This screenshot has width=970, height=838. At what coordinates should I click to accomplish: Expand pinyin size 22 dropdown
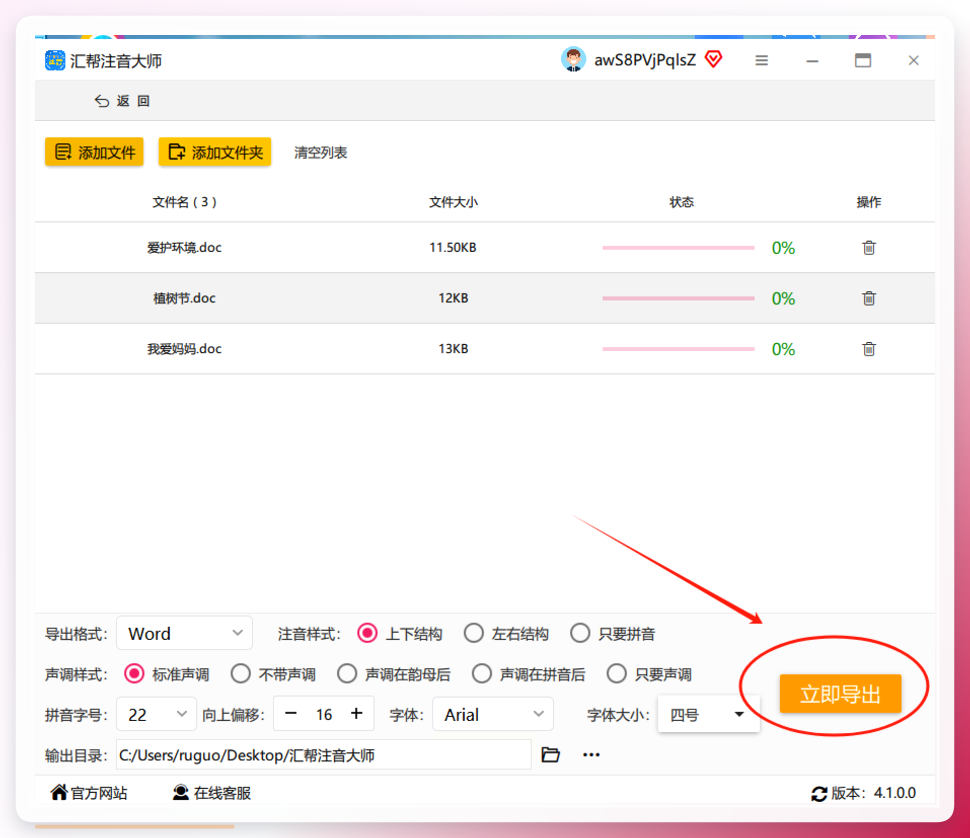click(x=156, y=714)
